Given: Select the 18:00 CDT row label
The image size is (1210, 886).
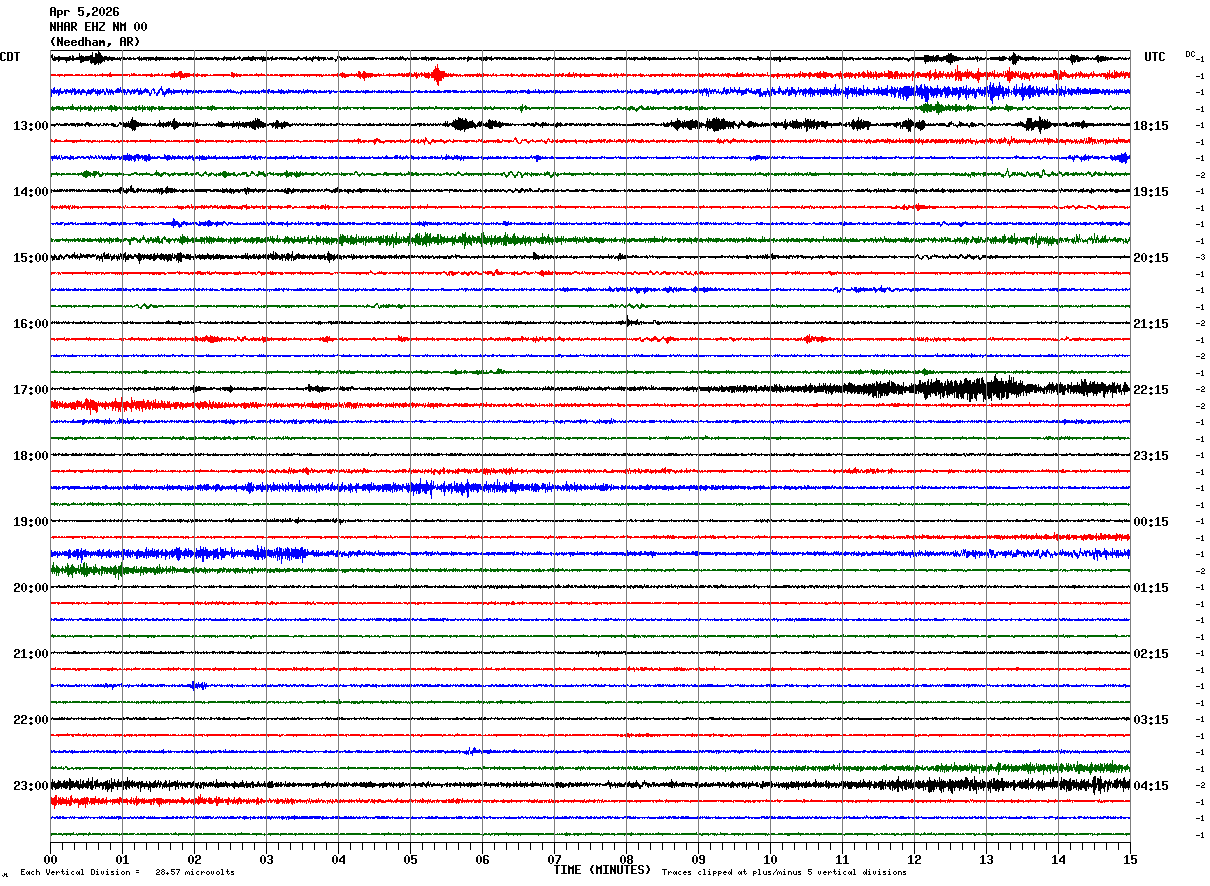Looking at the screenshot, I should pos(31,456).
